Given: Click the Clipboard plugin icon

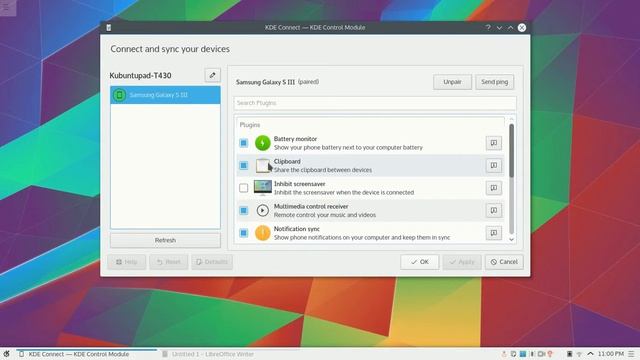Looking at the screenshot, I should point(262,165).
